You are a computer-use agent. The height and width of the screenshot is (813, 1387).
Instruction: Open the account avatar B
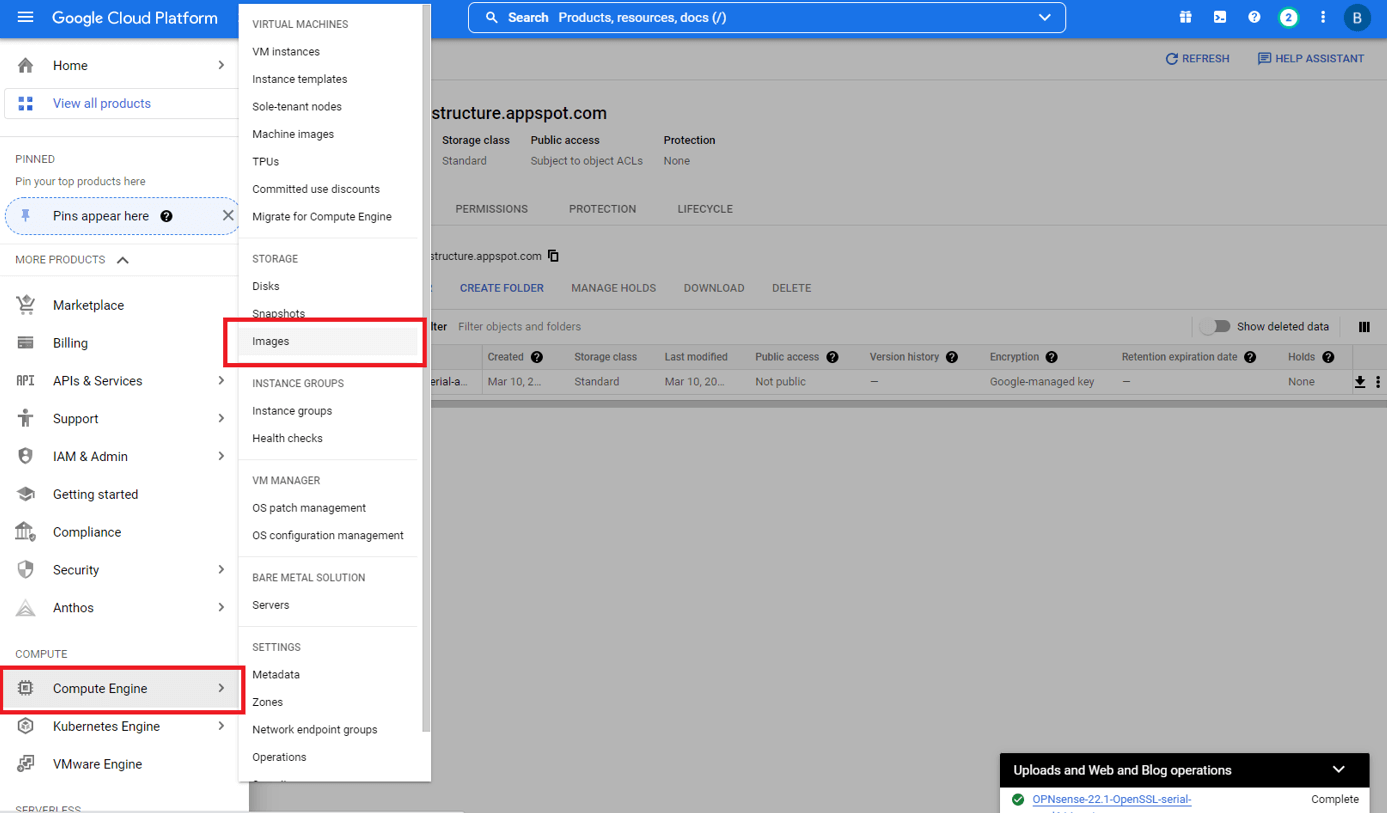pyautogui.click(x=1357, y=18)
